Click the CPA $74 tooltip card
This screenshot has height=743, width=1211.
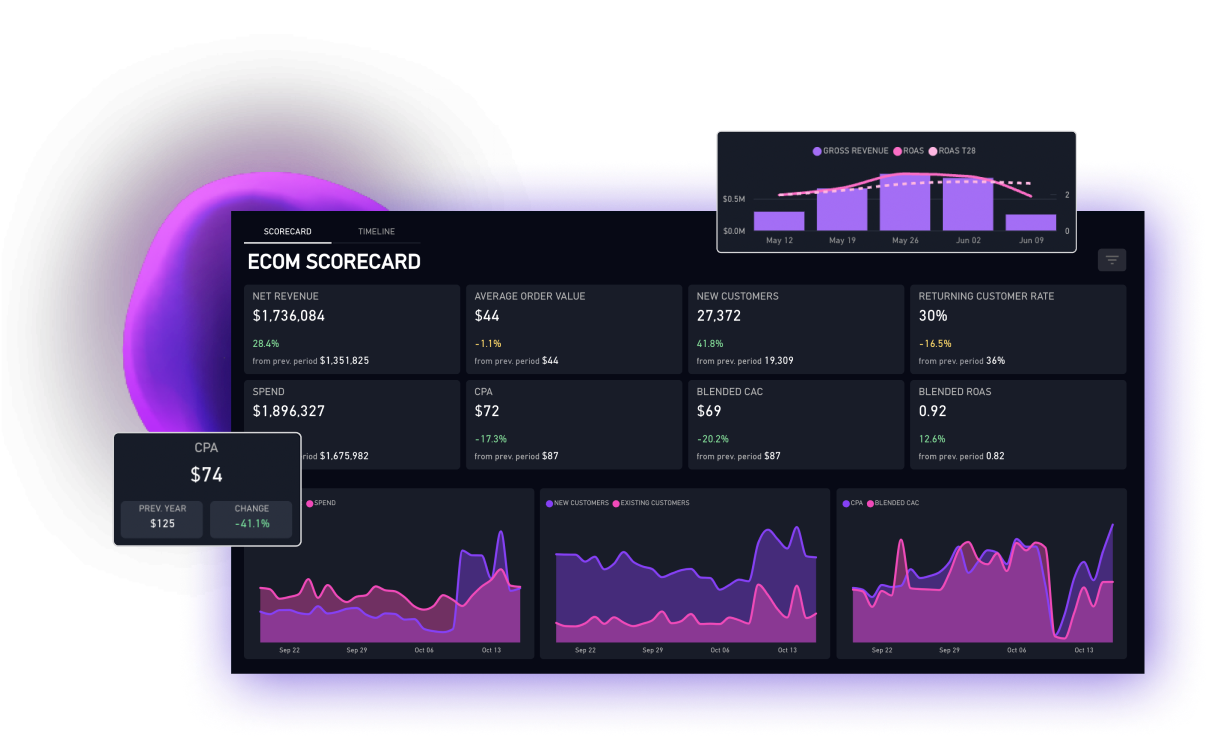(206, 489)
